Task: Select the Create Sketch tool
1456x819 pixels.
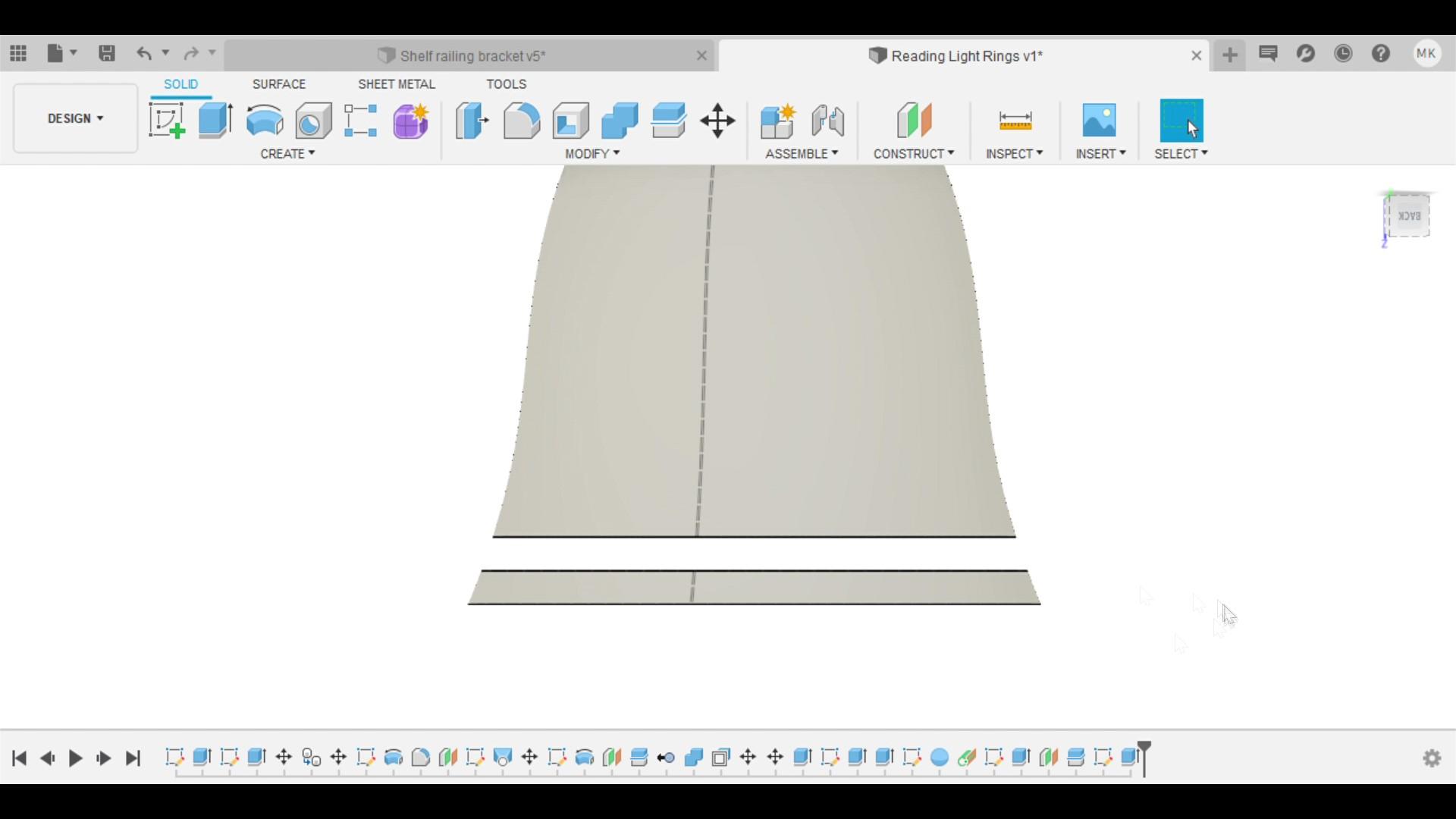Action: click(x=166, y=121)
